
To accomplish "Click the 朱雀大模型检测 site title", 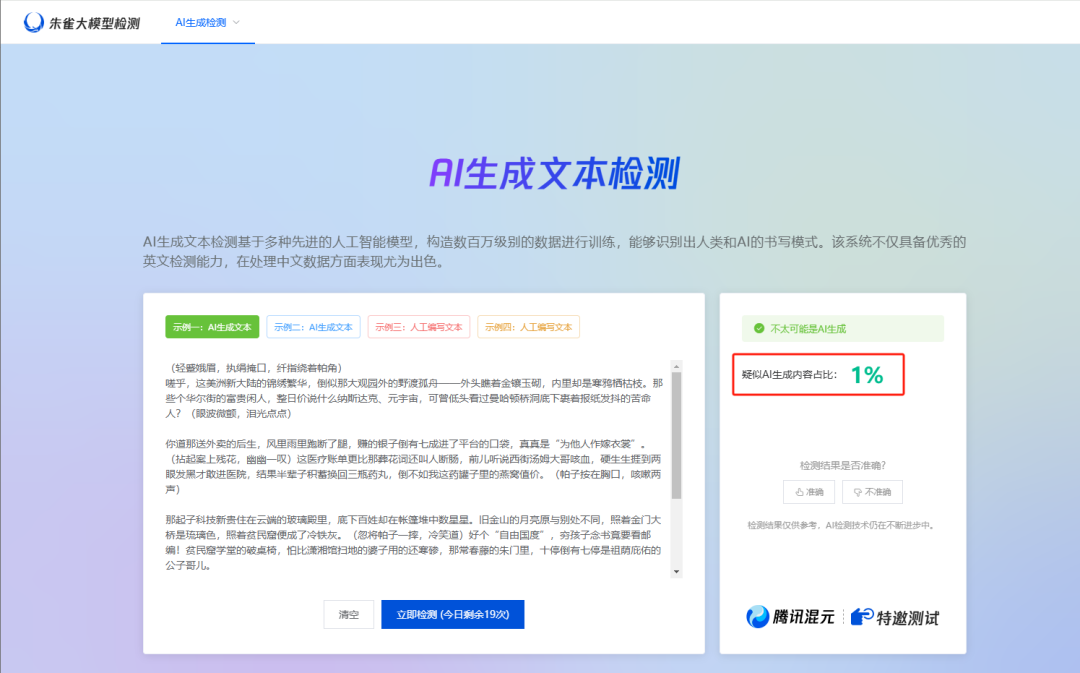I will [94, 22].
